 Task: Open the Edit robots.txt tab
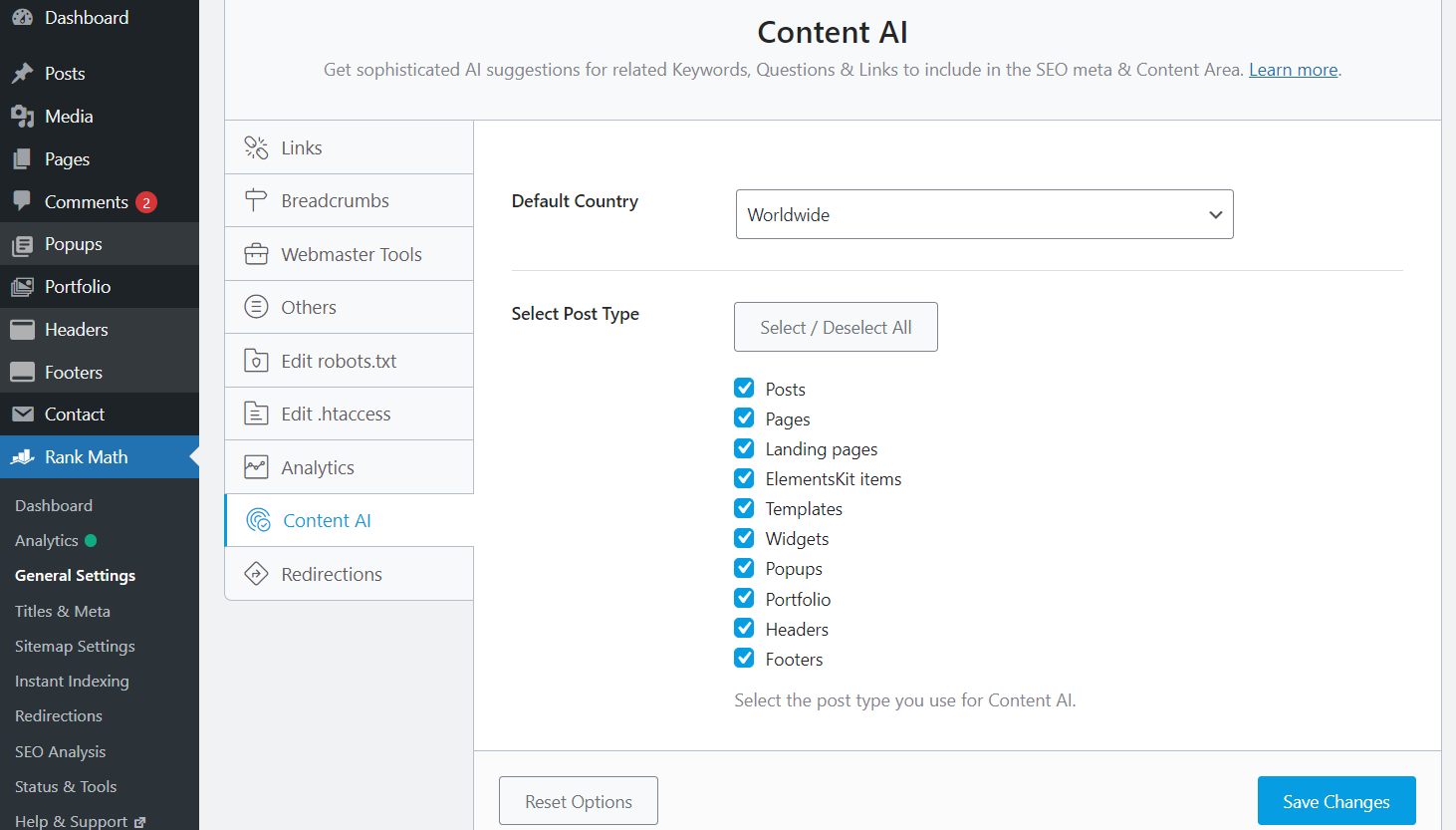[x=349, y=361]
